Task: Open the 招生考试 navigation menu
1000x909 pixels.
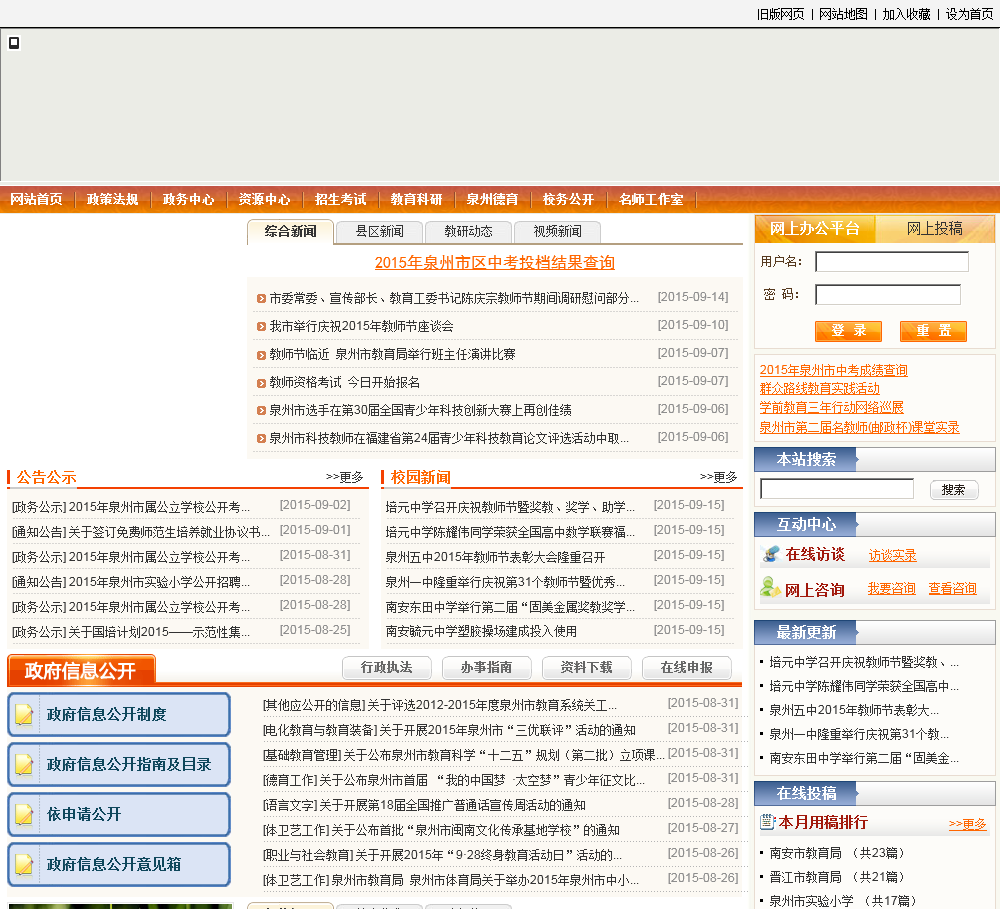Action: pos(340,199)
